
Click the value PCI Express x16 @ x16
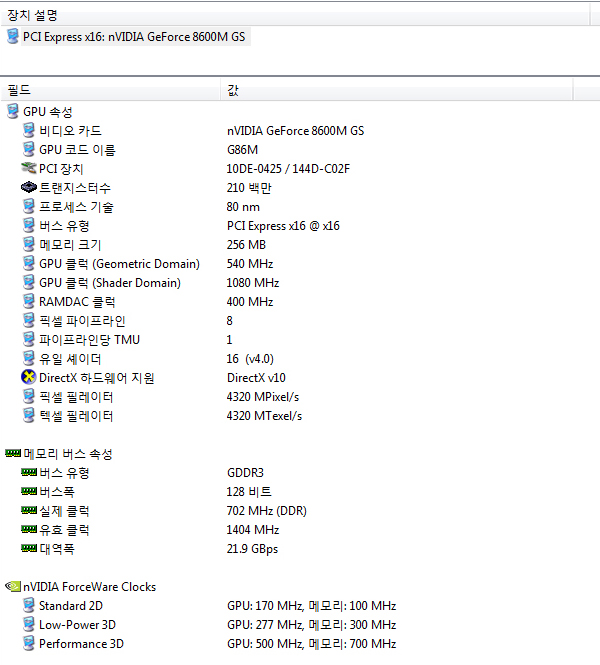[283, 226]
